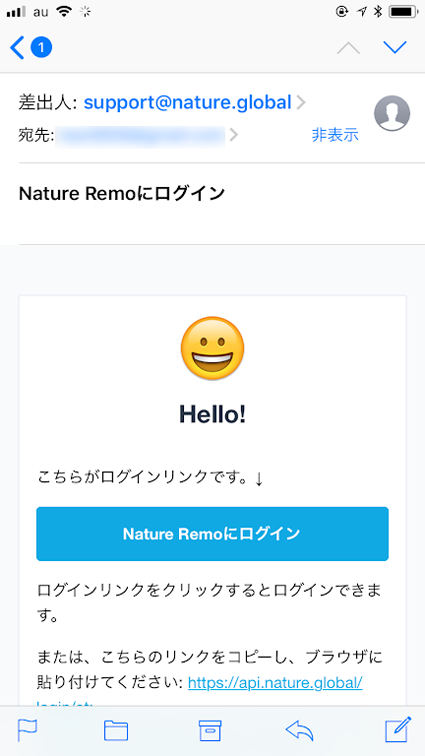Open the move-to-folder icon
The width and height of the screenshot is (425, 756).
tap(116, 730)
